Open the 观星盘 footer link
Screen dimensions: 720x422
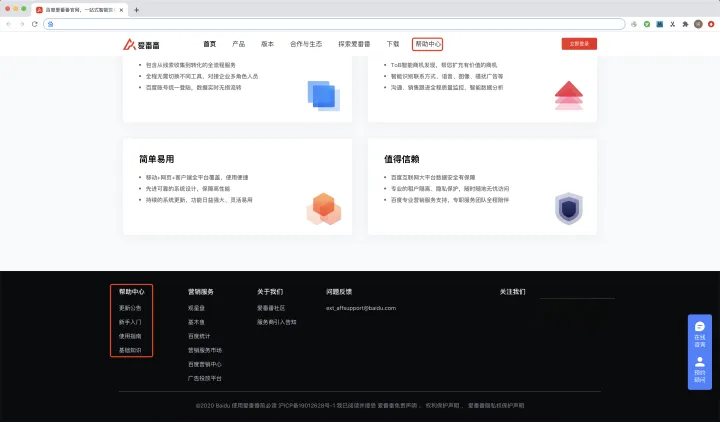click(196, 308)
